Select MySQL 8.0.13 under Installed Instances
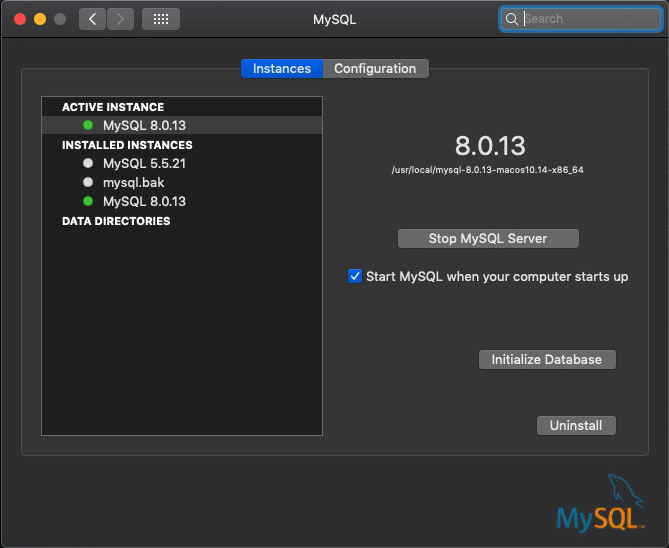The image size is (669, 548). pos(182,201)
